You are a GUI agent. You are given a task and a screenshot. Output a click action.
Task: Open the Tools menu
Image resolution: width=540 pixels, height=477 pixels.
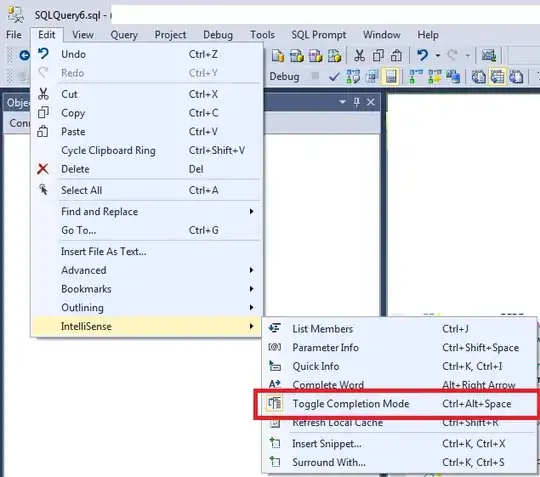pyautogui.click(x=262, y=35)
